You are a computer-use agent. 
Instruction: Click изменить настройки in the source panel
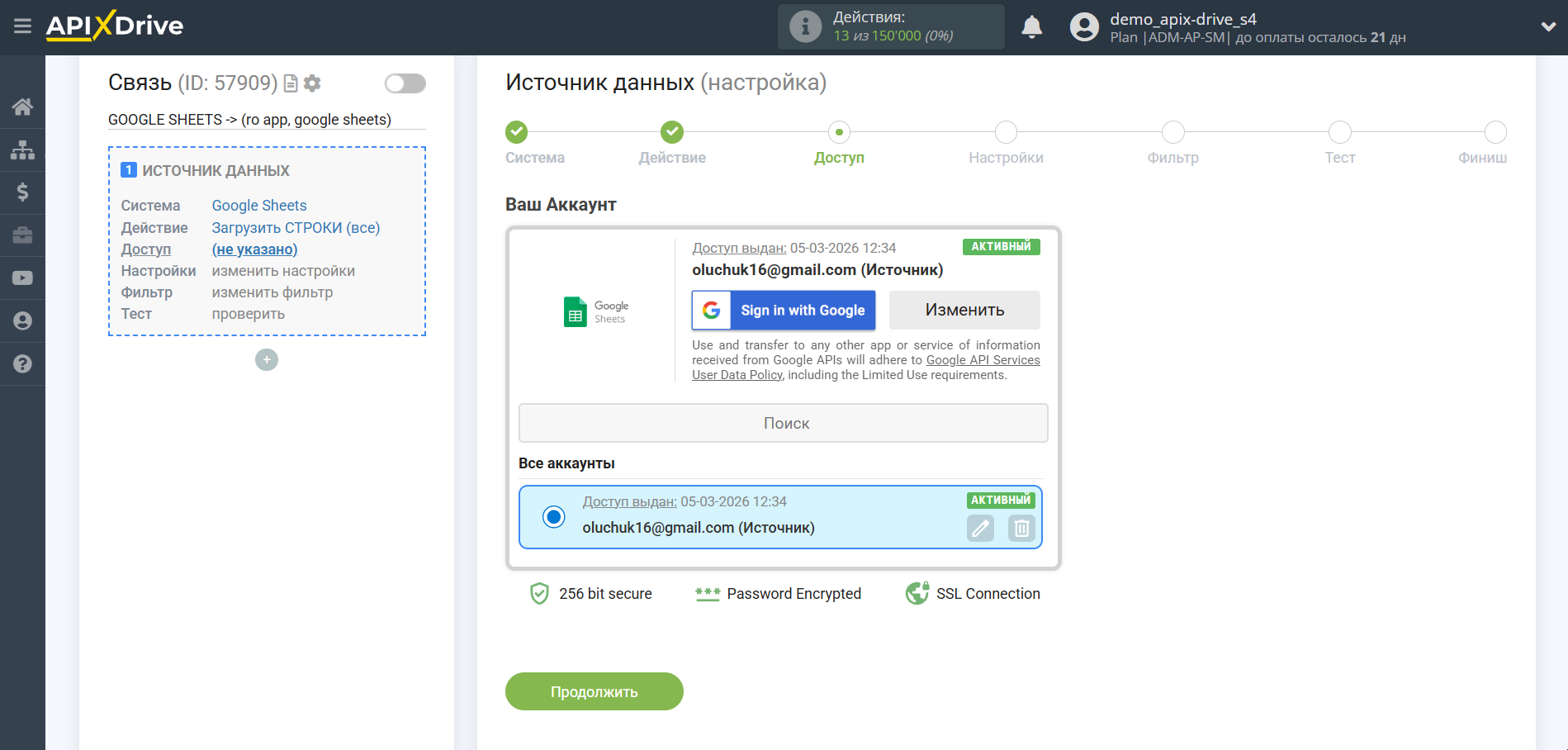point(283,271)
